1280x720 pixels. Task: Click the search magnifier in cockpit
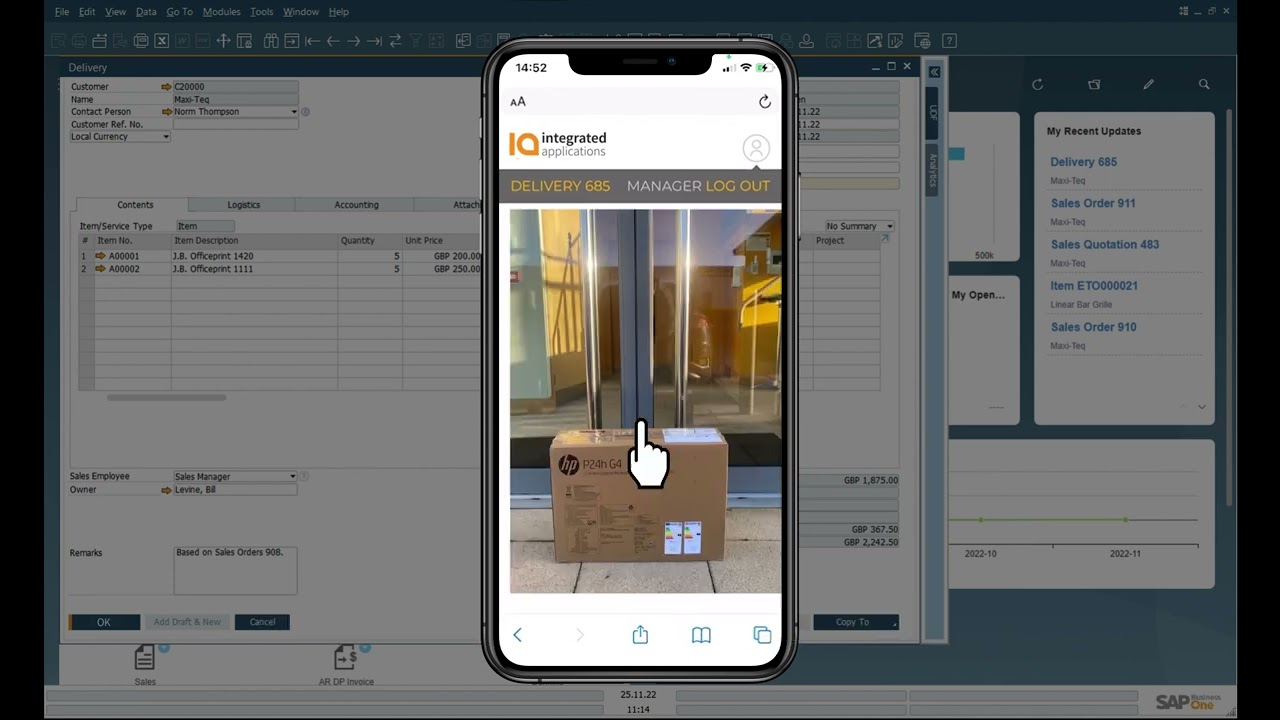(1204, 85)
